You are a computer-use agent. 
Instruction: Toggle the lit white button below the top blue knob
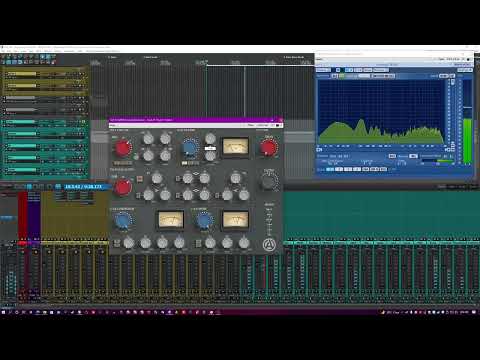184,163
